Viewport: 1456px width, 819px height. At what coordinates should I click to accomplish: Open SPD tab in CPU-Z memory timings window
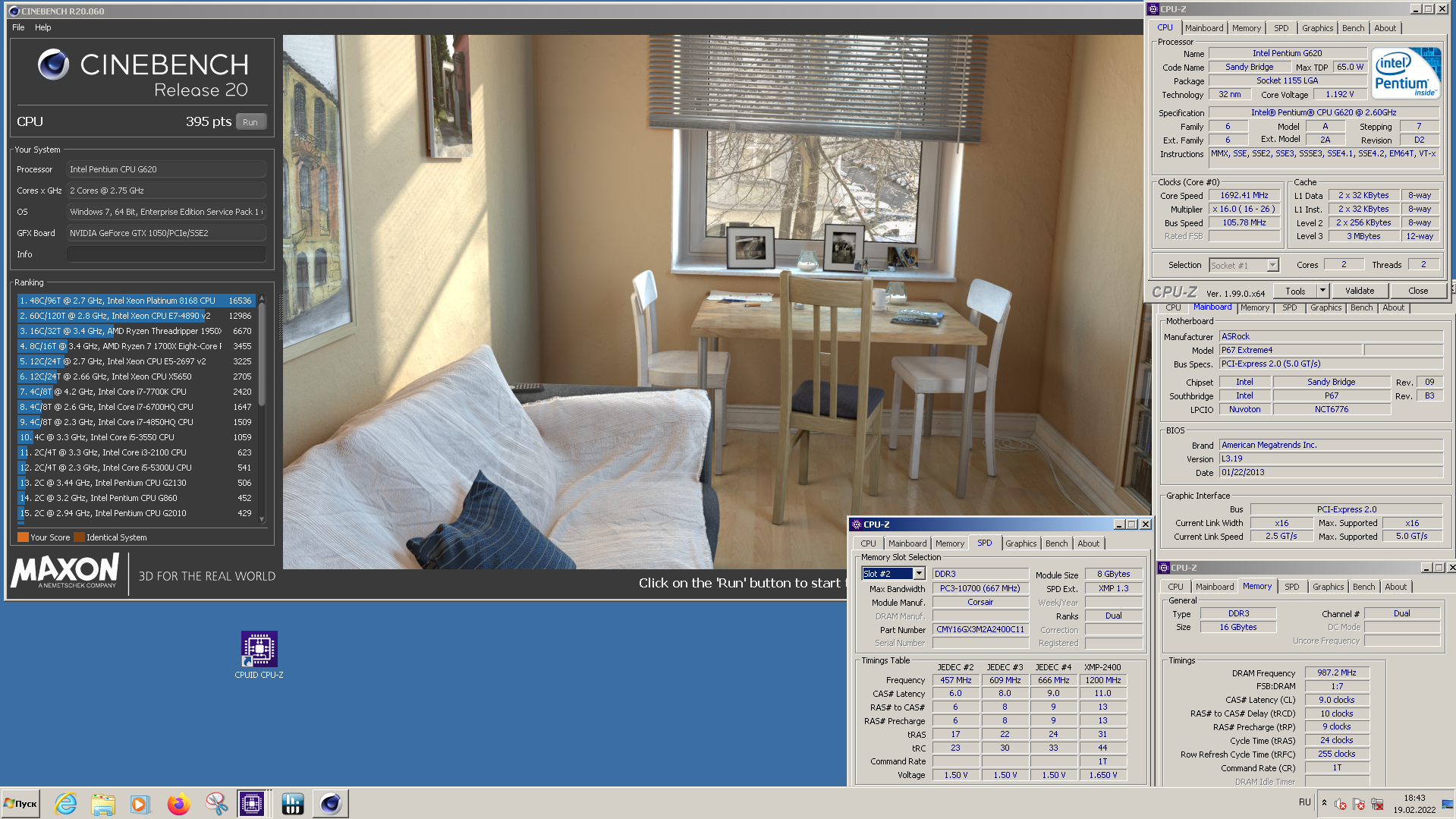click(x=1291, y=587)
